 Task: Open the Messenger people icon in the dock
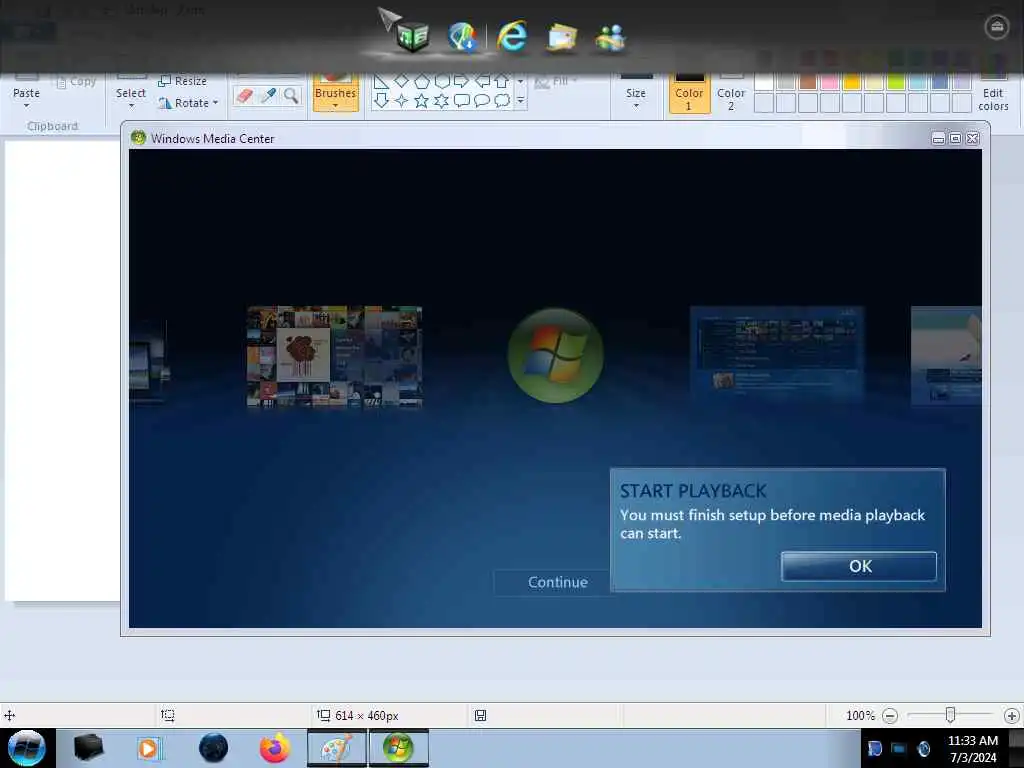[x=611, y=37]
